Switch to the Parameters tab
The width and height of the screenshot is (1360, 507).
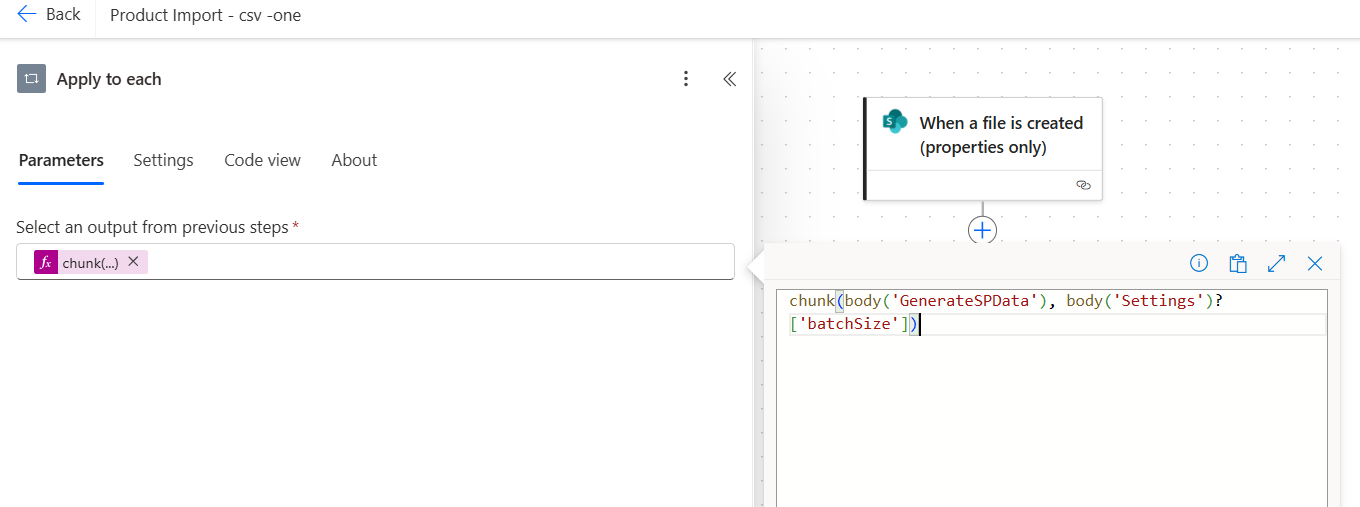click(x=61, y=160)
